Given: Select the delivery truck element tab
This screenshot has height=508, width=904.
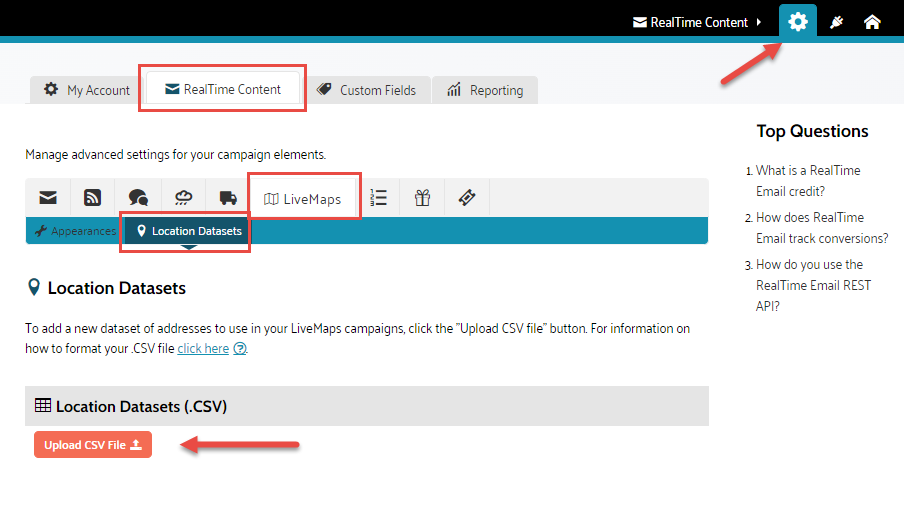Looking at the screenshot, I should click(x=228, y=198).
